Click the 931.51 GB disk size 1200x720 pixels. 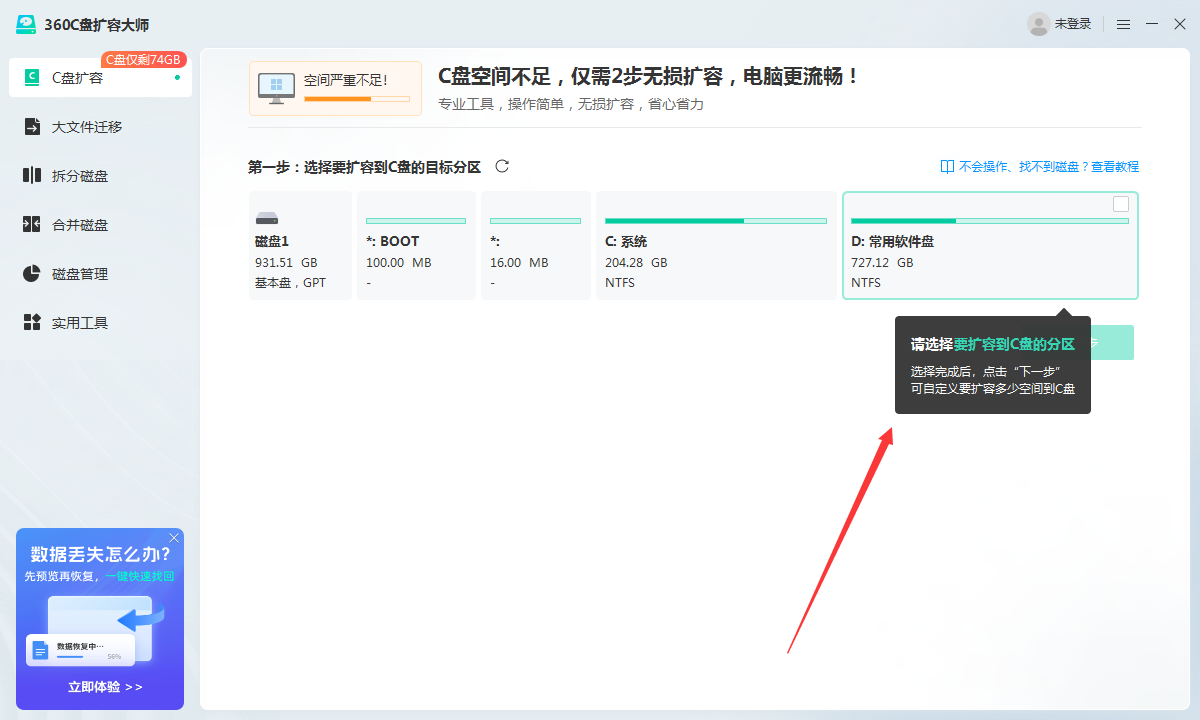[286, 263]
